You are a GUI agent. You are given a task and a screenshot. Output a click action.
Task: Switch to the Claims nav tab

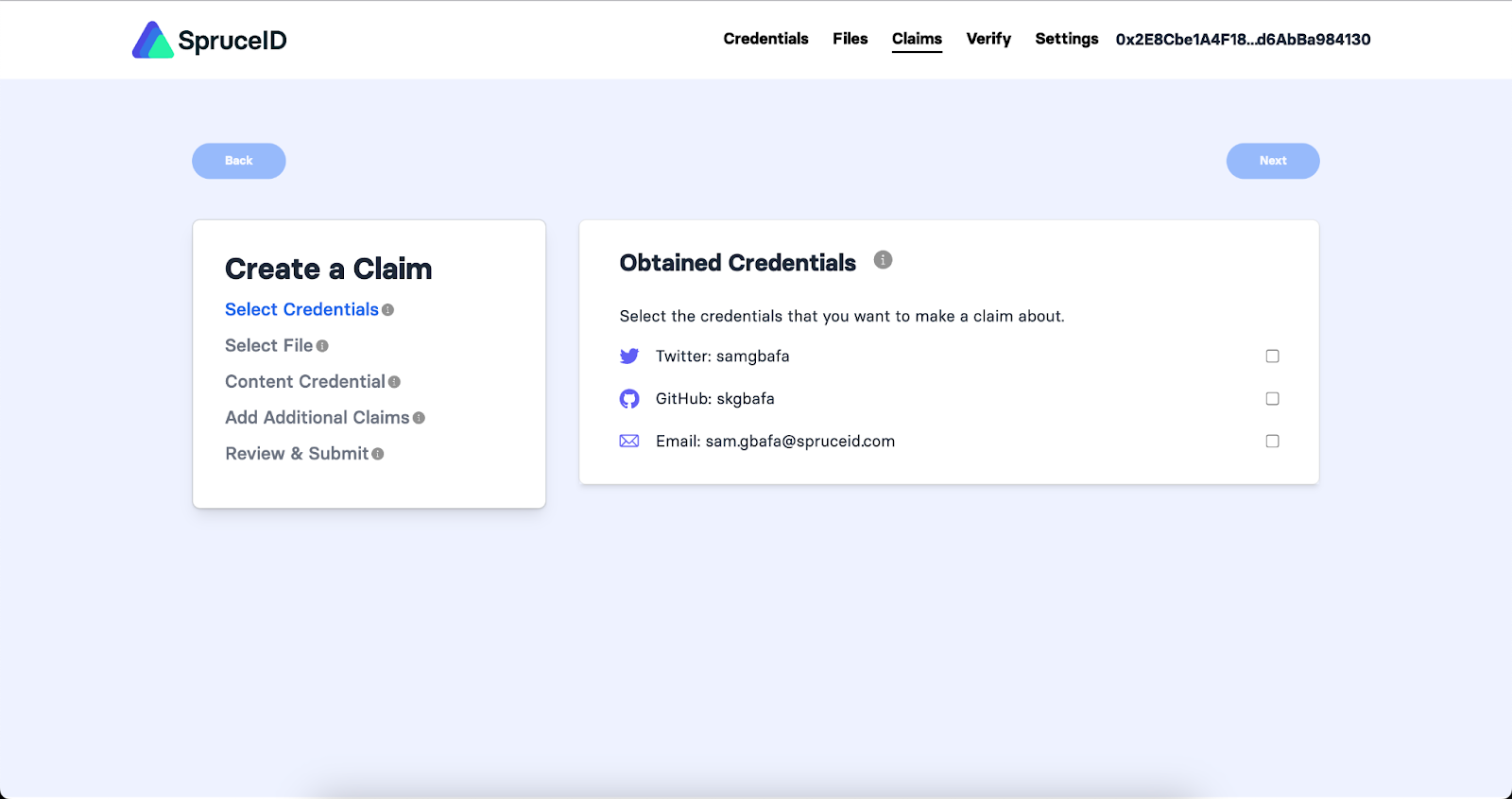pos(917,39)
